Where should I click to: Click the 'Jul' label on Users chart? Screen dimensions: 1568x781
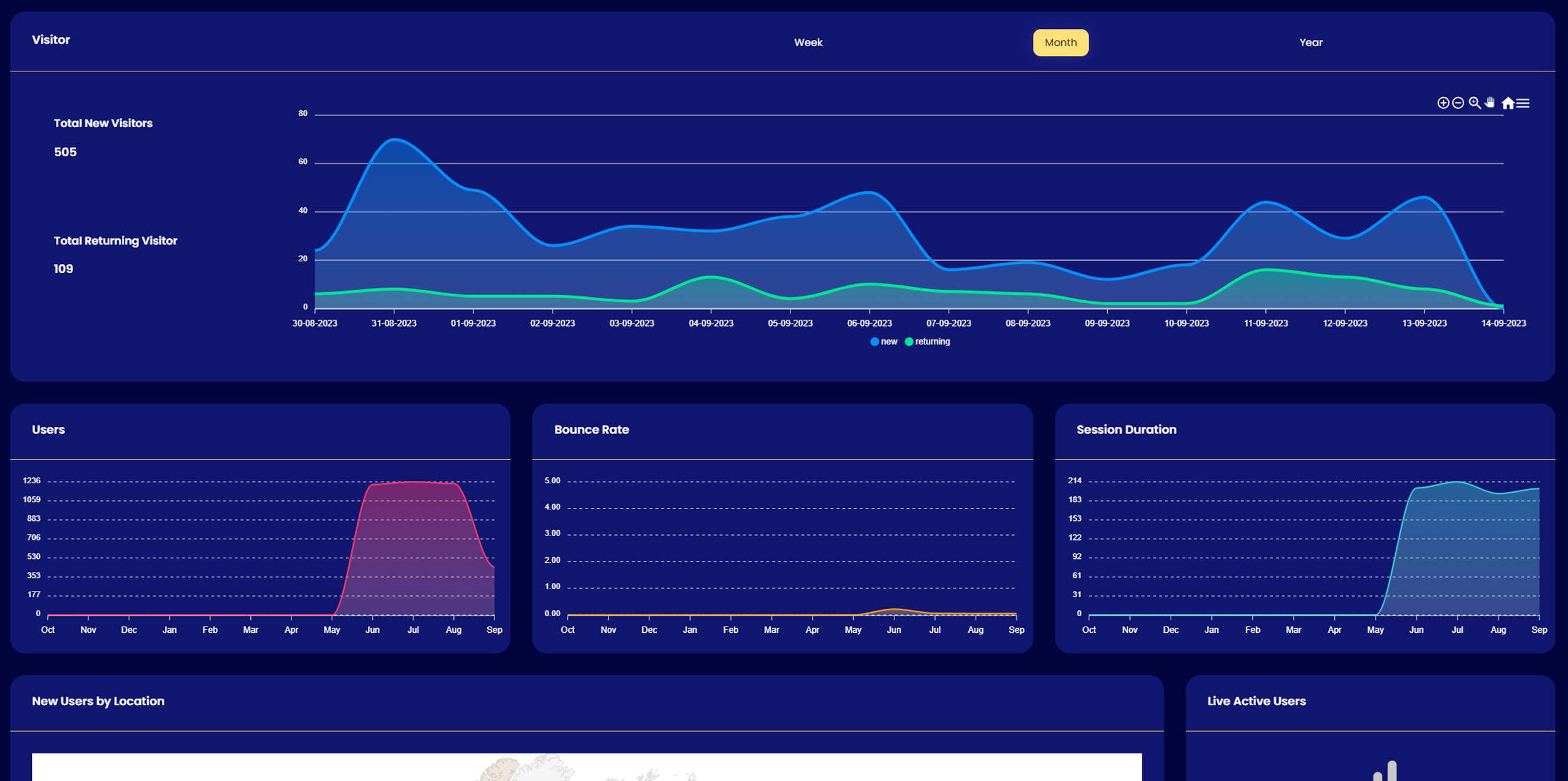point(413,630)
